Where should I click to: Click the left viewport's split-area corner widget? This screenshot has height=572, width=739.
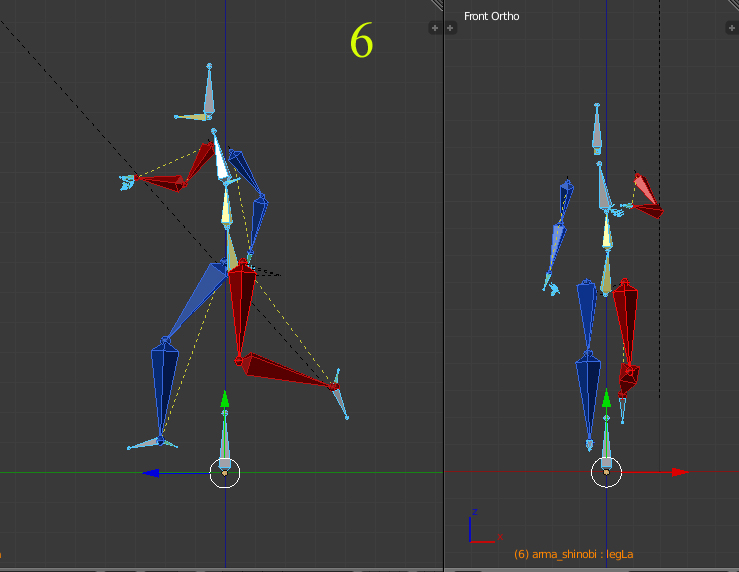pyautogui.click(x=437, y=5)
